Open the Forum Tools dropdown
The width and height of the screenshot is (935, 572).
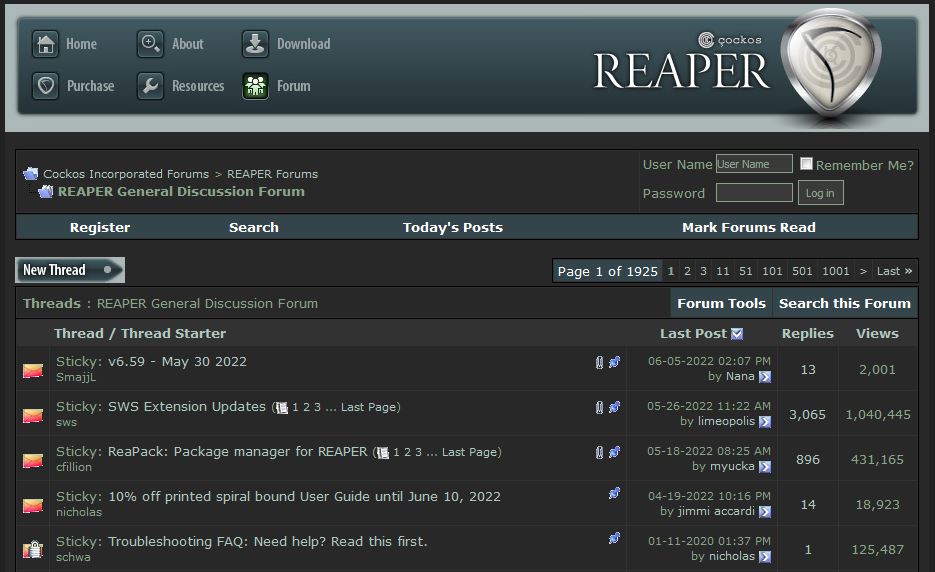(x=721, y=303)
